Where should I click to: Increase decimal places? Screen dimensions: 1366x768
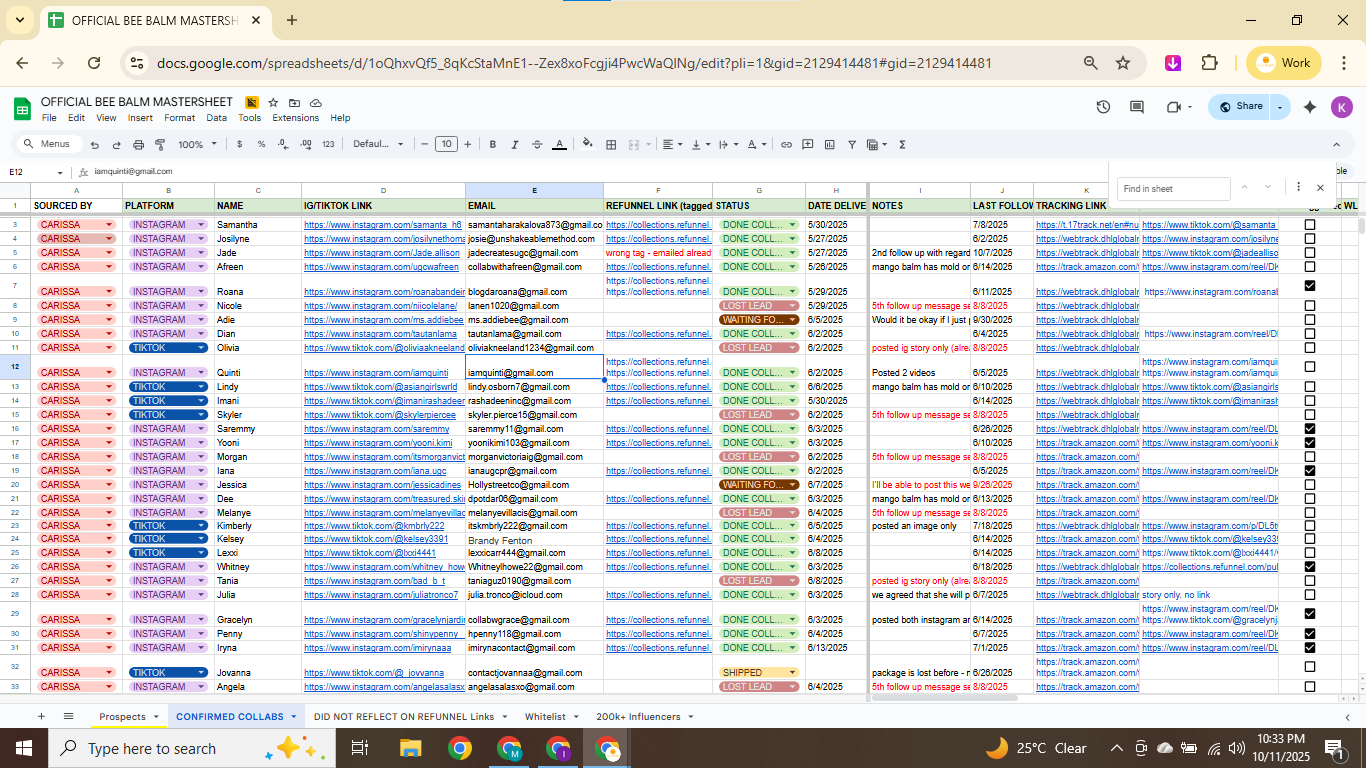tap(305, 144)
